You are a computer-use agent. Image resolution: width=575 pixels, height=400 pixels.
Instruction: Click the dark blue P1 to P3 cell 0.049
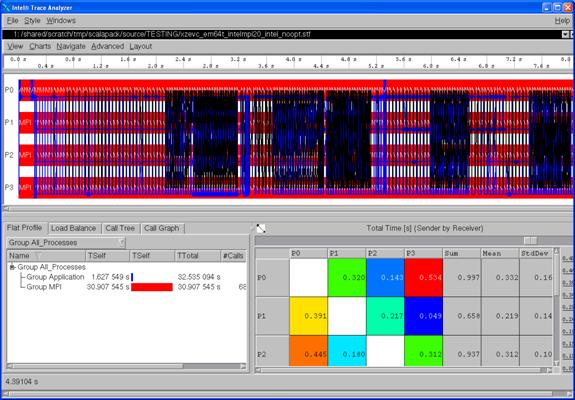tap(423, 316)
